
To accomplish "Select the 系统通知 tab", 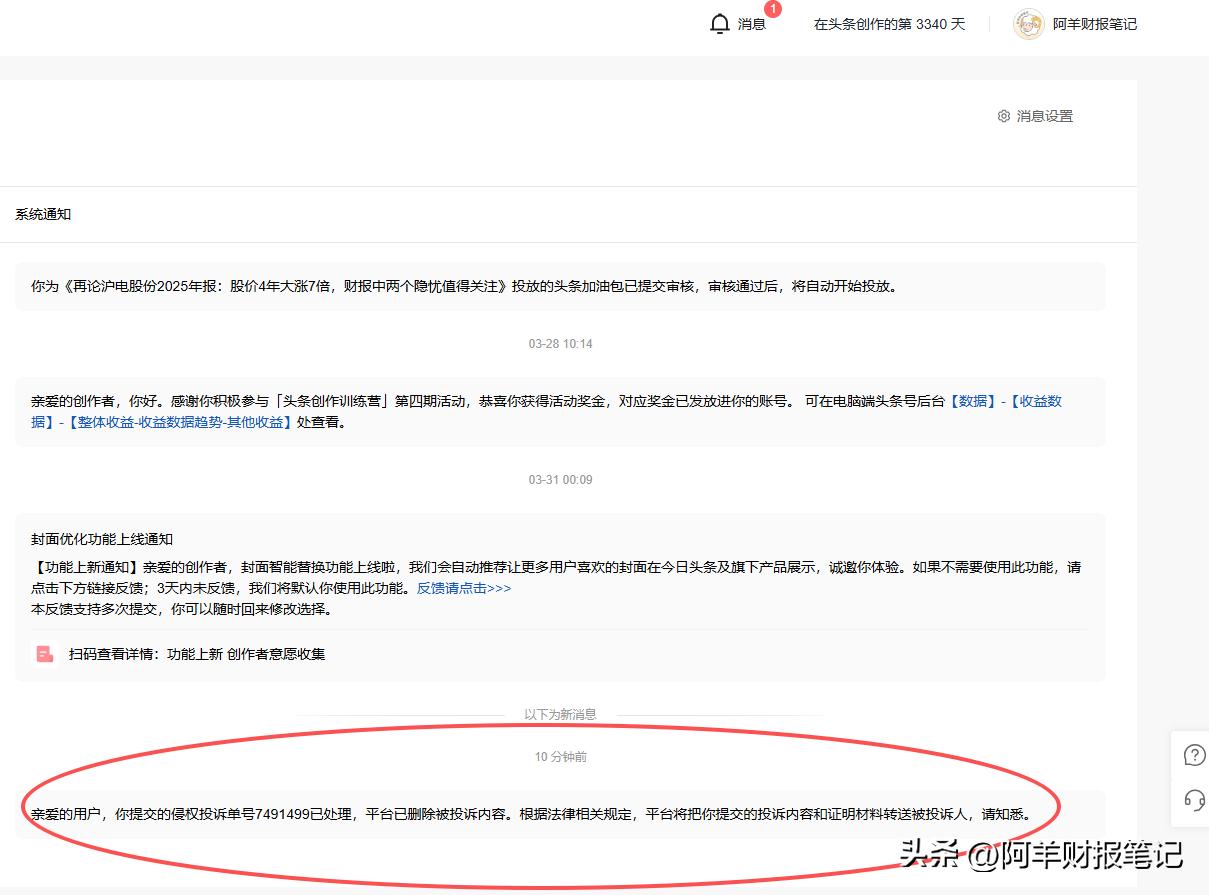I will pyautogui.click(x=43, y=213).
